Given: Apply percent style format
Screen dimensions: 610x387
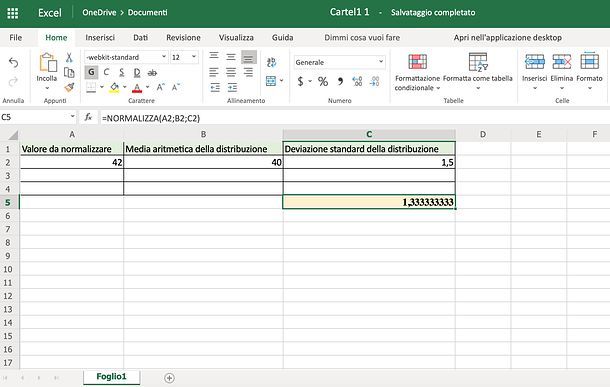Looking at the screenshot, I should tap(323, 81).
